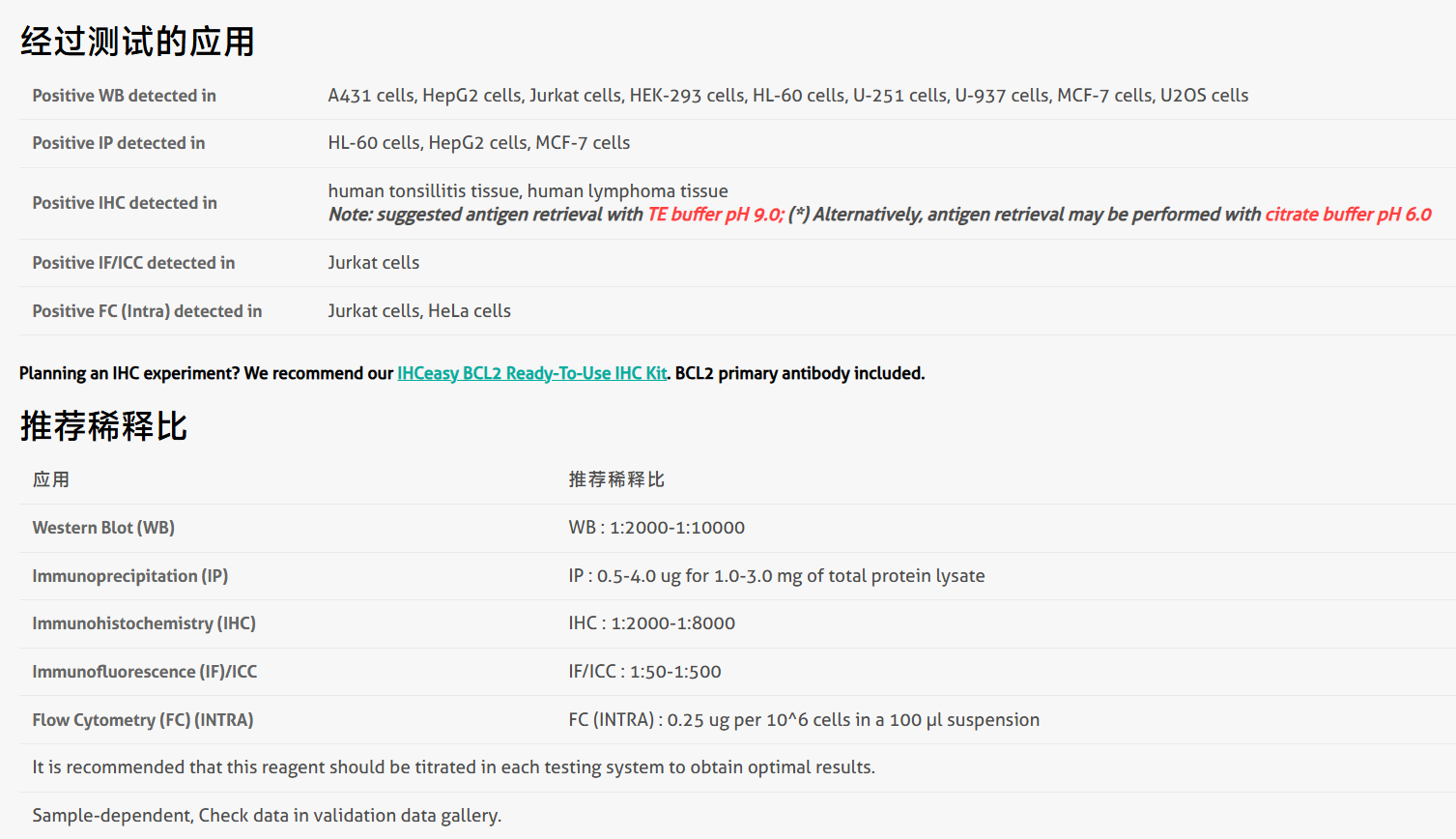Click the red TE buffer pH 9.0 text

point(715,215)
